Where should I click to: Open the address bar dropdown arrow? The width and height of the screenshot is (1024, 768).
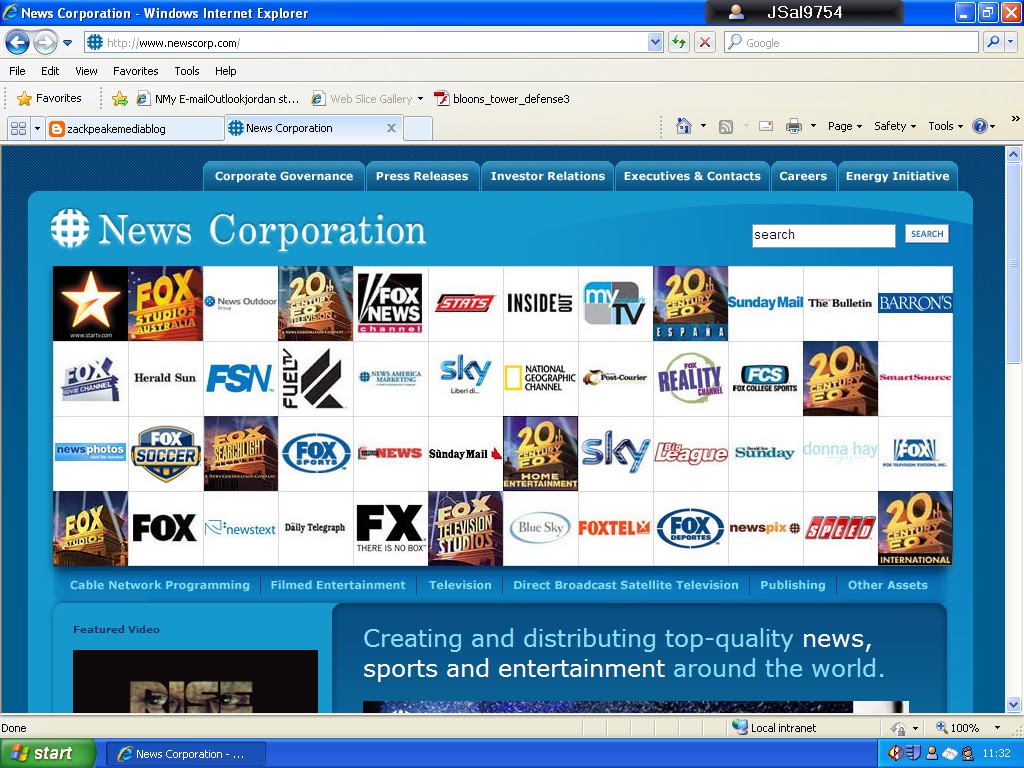pos(655,42)
